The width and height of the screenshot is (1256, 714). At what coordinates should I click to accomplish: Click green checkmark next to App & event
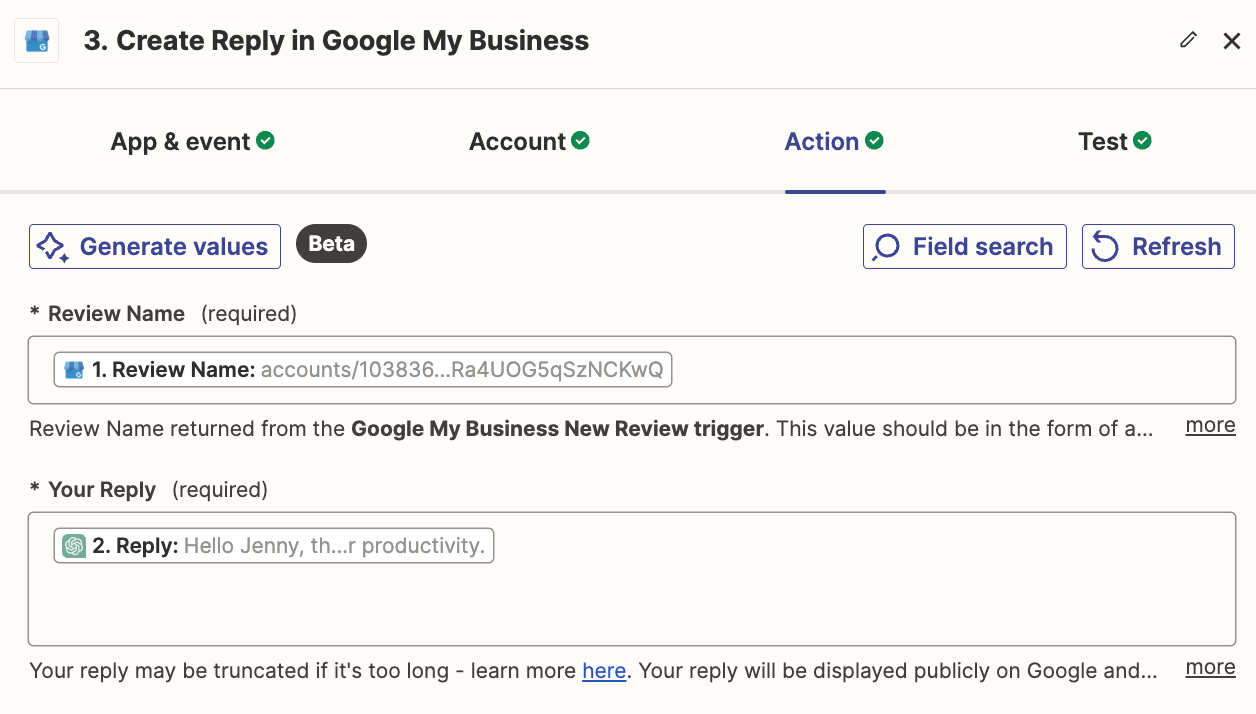tap(265, 141)
